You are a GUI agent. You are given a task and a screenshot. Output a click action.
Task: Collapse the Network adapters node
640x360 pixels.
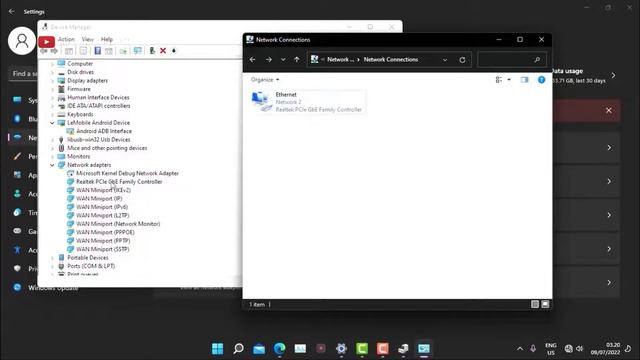52,165
